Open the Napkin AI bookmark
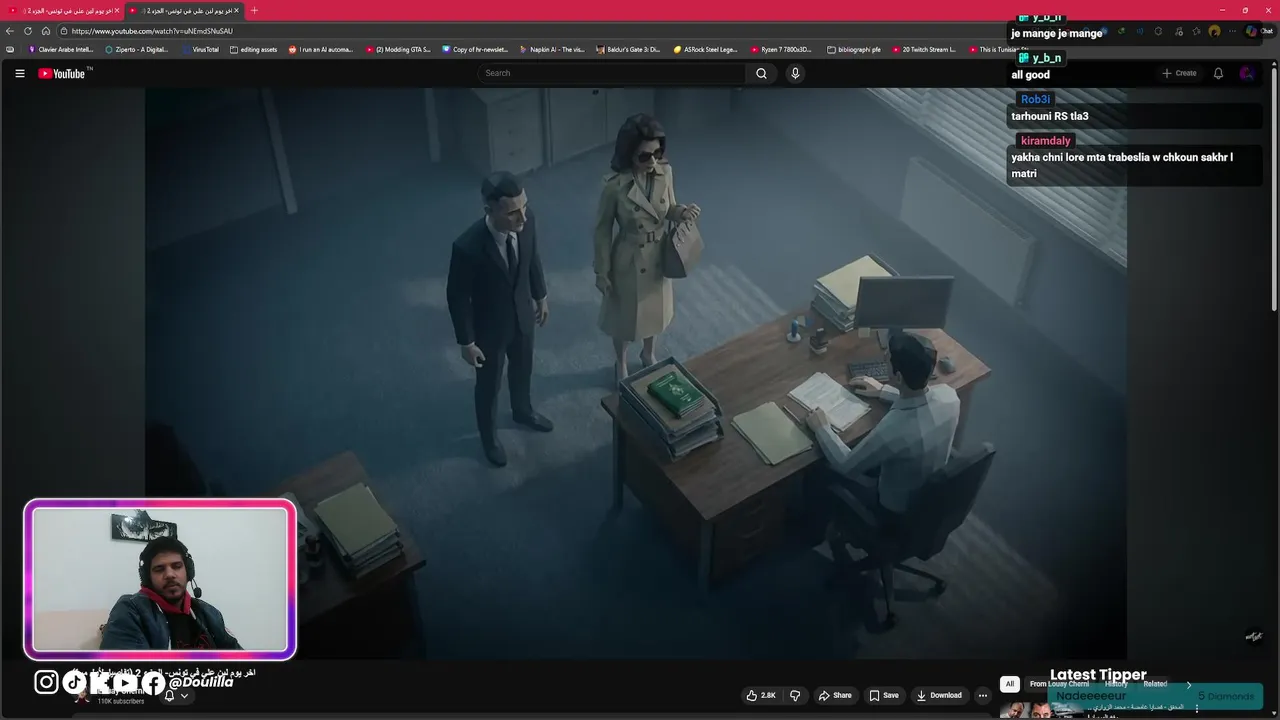Screen dimensions: 1280x720 coord(552,49)
